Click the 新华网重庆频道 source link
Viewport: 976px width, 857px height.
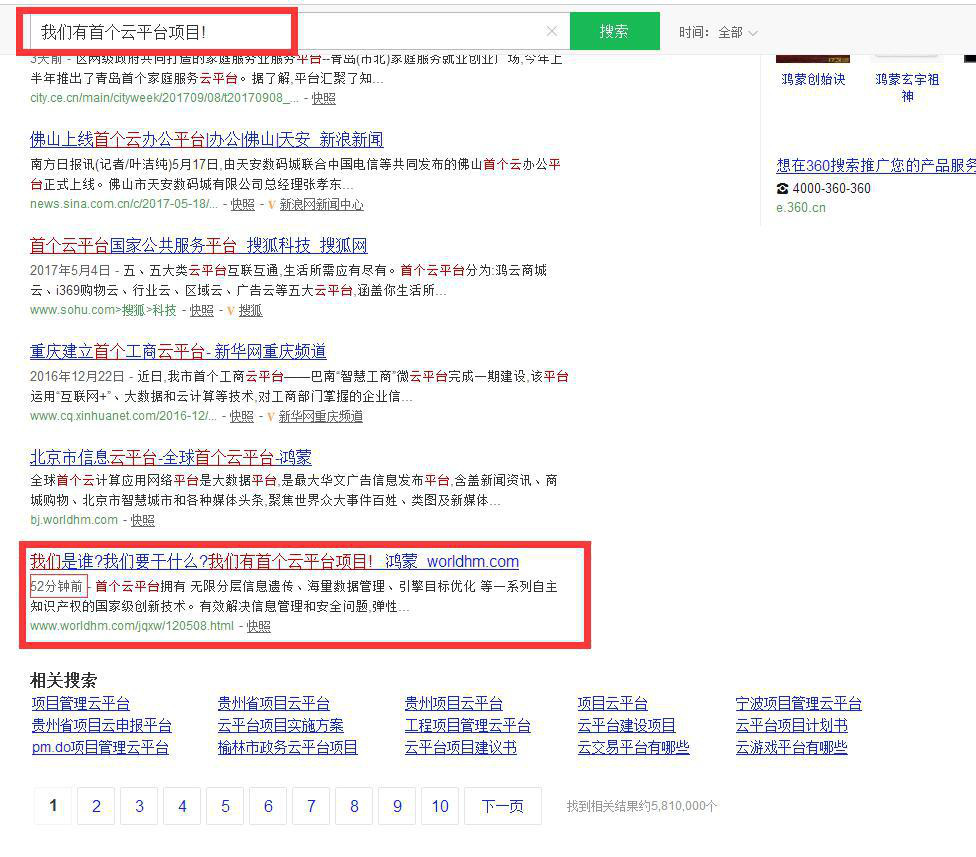(x=321, y=416)
